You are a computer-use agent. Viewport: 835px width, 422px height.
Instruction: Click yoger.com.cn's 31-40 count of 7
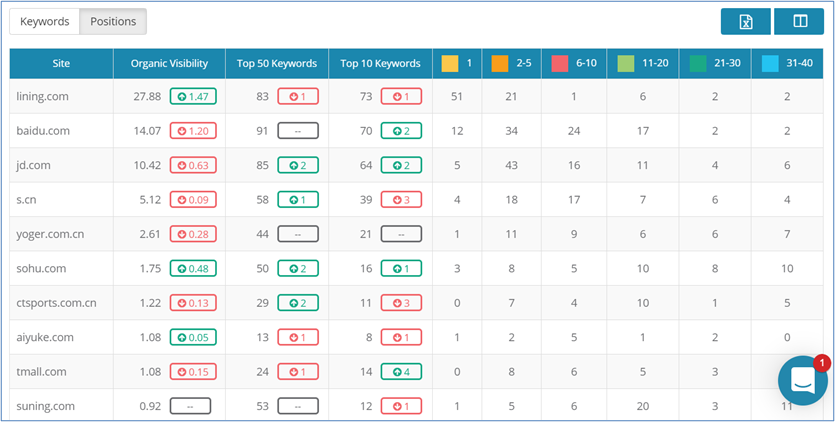tap(787, 234)
